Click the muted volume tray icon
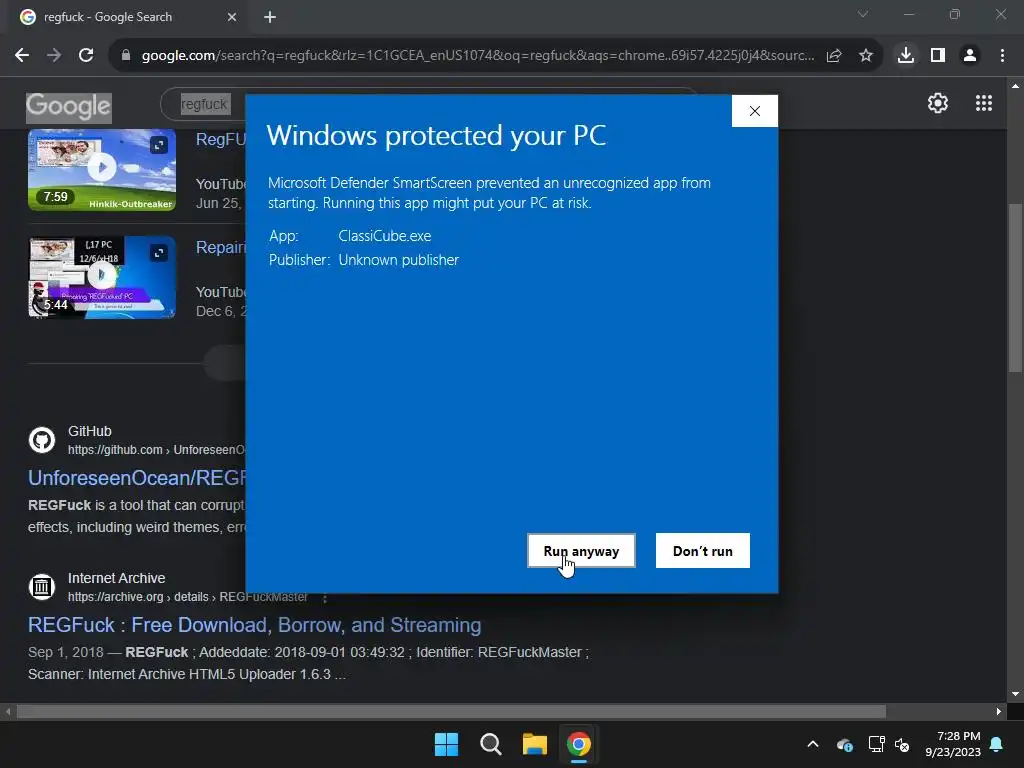Viewport: 1024px width, 768px height. 902,744
